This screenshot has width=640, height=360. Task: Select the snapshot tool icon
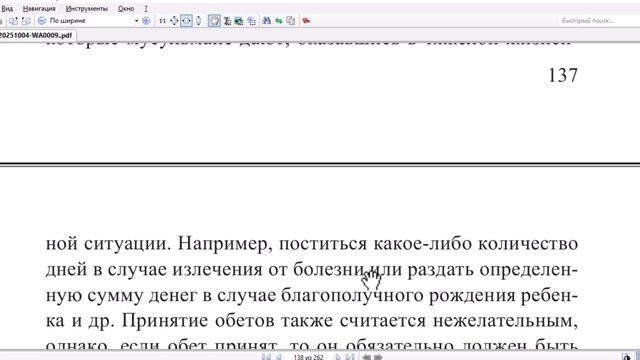click(251, 21)
